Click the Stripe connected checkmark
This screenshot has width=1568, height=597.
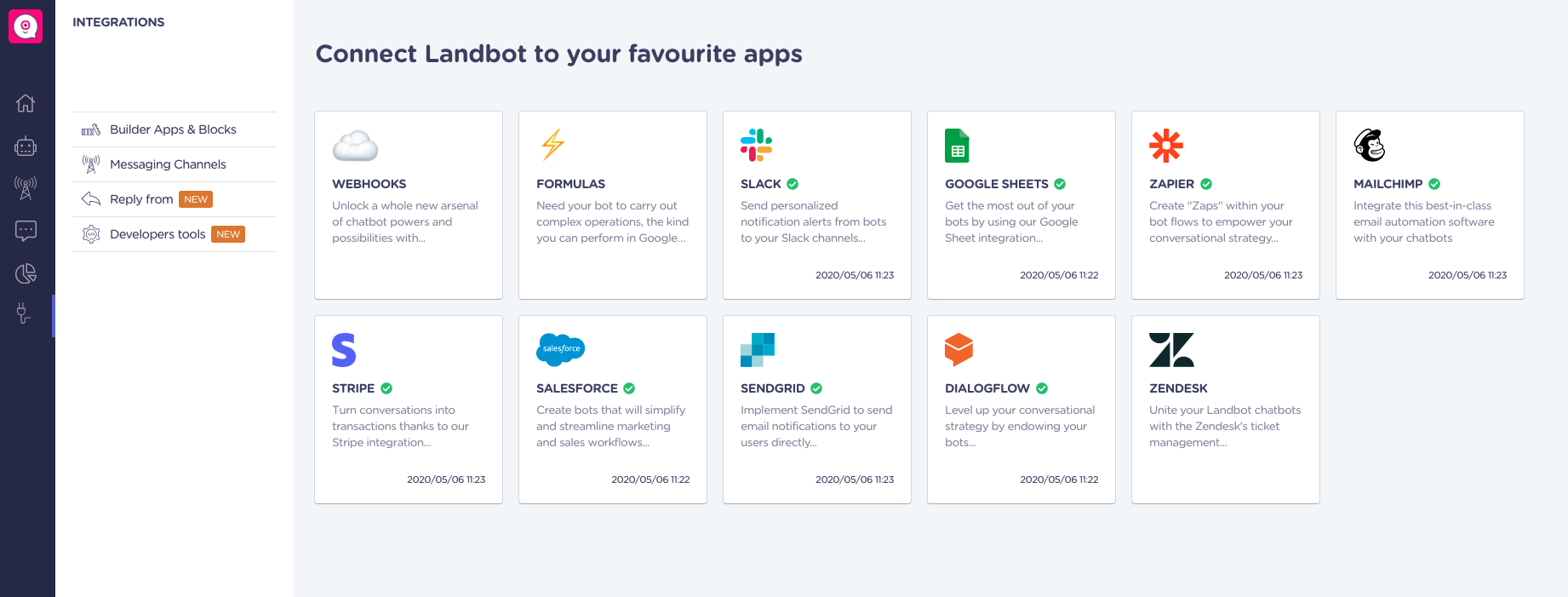[x=386, y=388]
